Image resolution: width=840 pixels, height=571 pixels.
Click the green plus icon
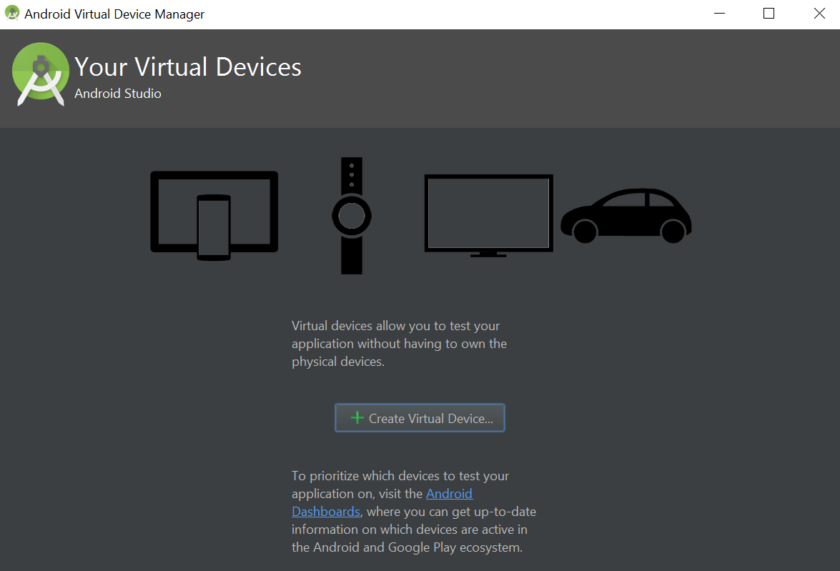point(357,418)
